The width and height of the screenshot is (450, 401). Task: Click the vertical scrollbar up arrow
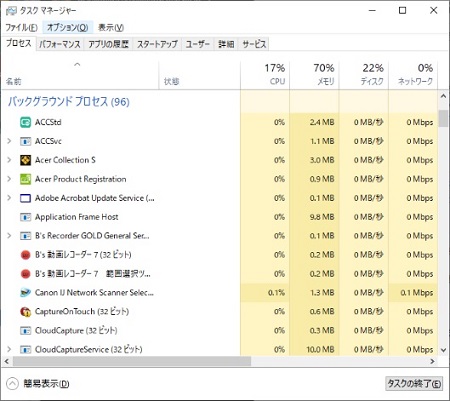click(x=443, y=96)
